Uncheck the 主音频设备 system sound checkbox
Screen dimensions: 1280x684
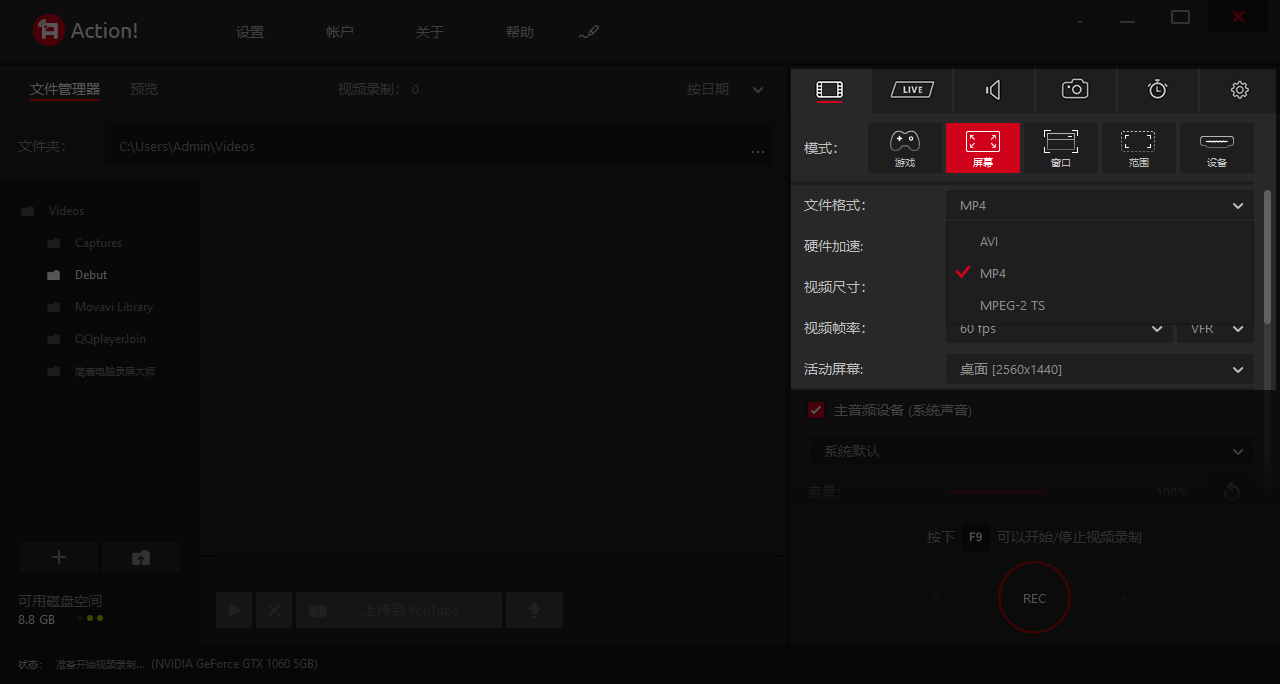click(x=815, y=409)
